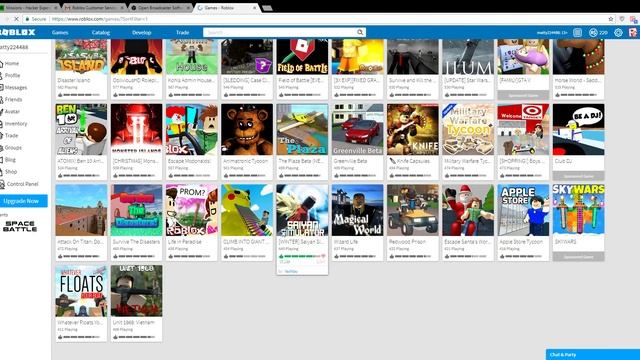
Task: Open Groups in sidebar
Action: tap(13, 148)
